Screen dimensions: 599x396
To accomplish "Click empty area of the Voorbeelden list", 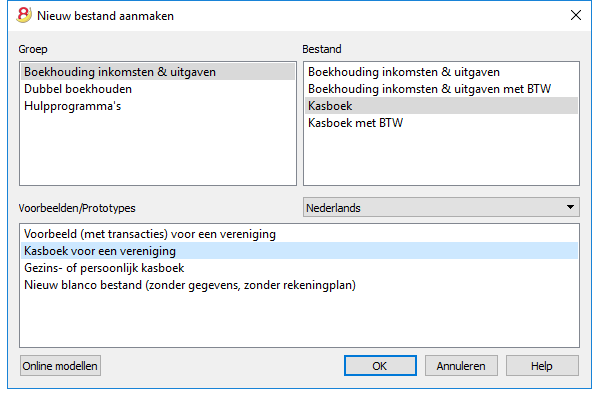I will click(x=300, y=320).
